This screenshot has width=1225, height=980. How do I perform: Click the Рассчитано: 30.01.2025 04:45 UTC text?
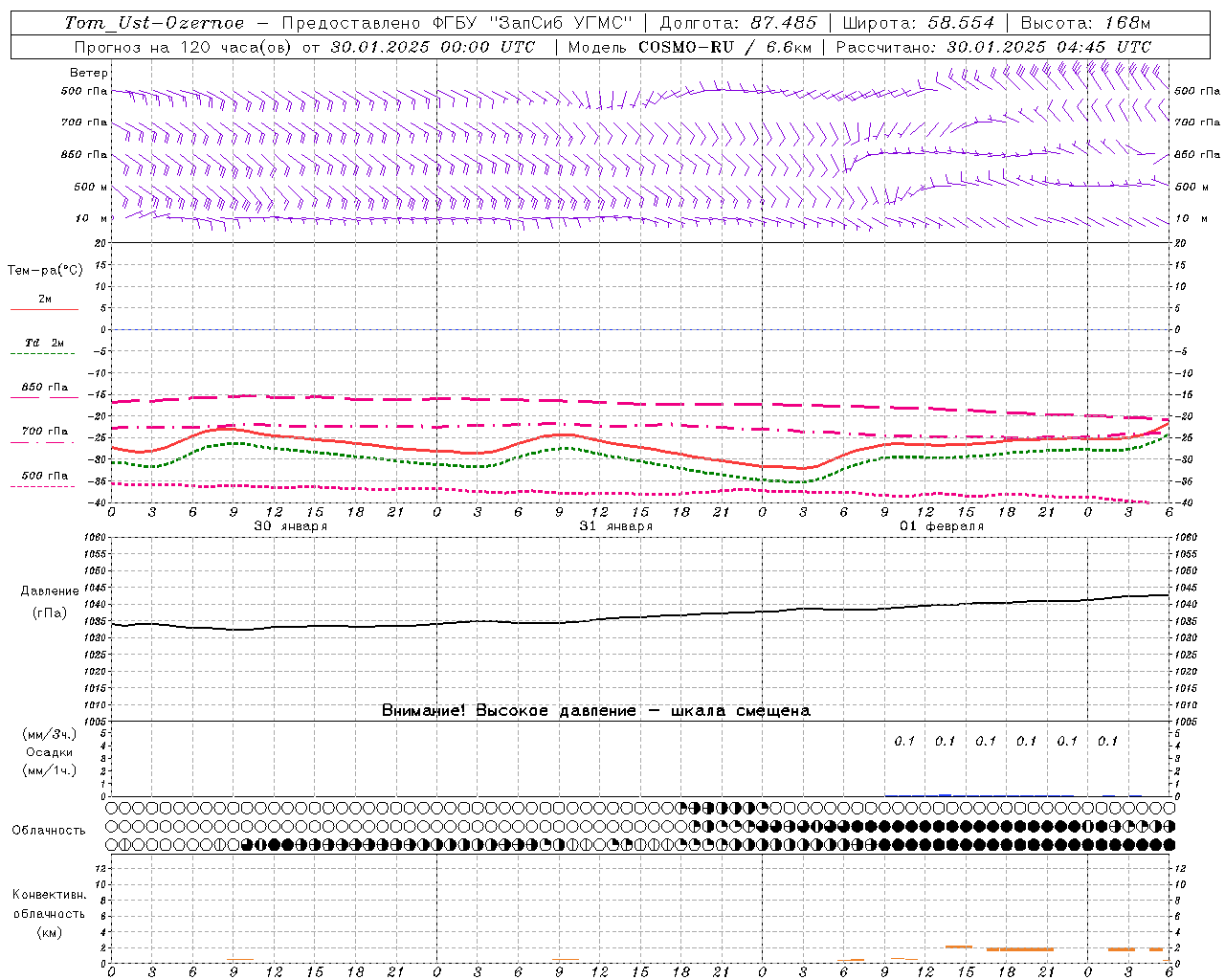pyautogui.click(x=993, y=47)
